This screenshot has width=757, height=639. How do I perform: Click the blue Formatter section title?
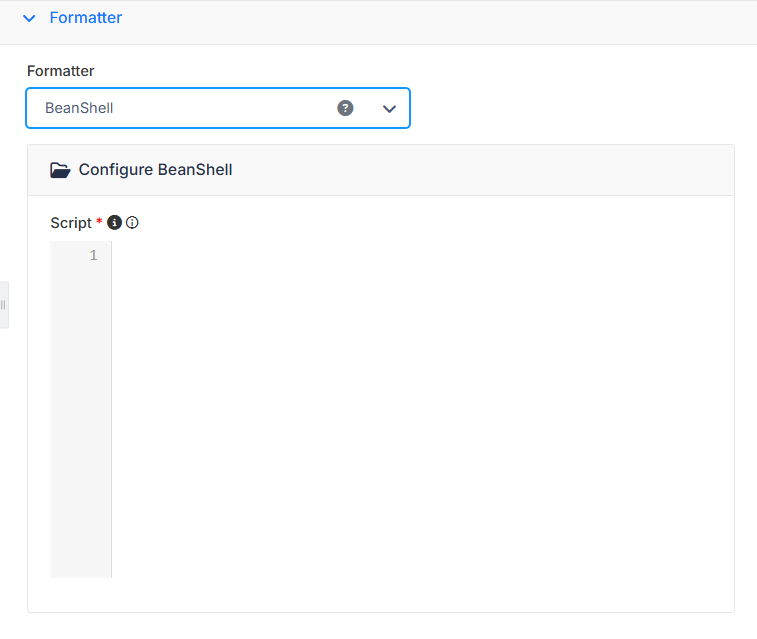click(86, 18)
